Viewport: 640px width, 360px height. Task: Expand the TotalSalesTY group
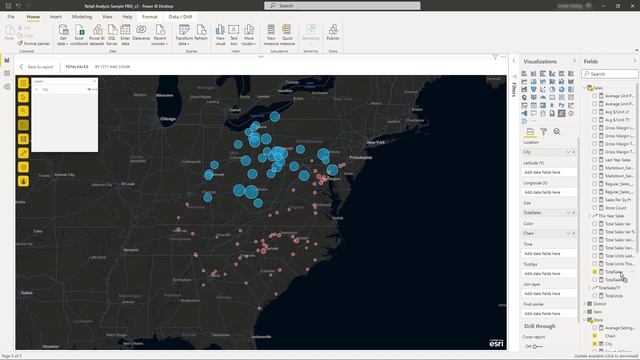tap(589, 288)
